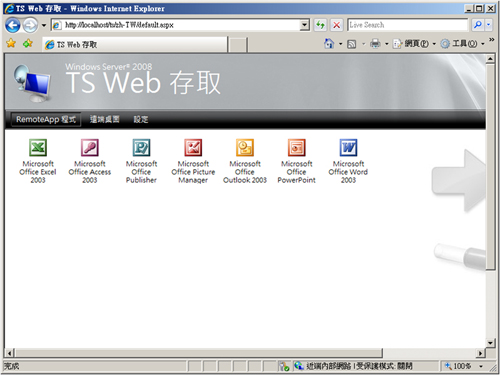Minimize the Internet Explorer window
This screenshot has height=375, width=500.
(469, 9)
